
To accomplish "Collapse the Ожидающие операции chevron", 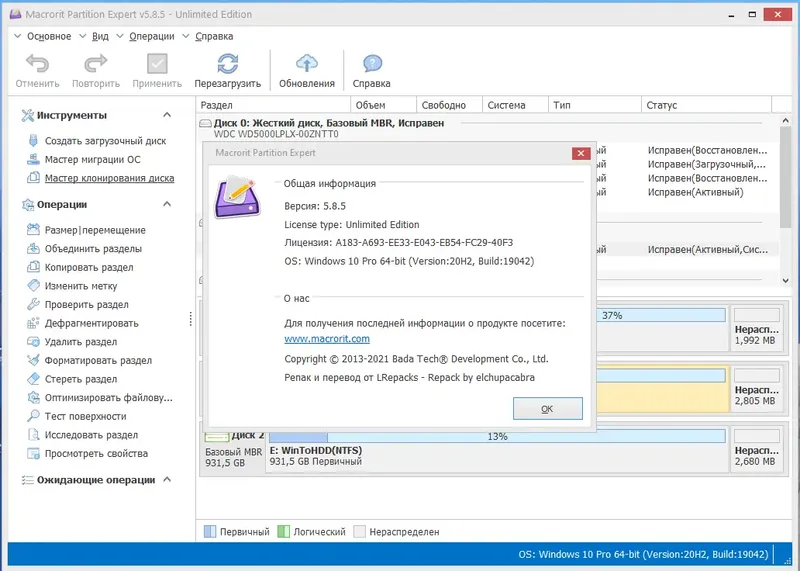I will 167,480.
